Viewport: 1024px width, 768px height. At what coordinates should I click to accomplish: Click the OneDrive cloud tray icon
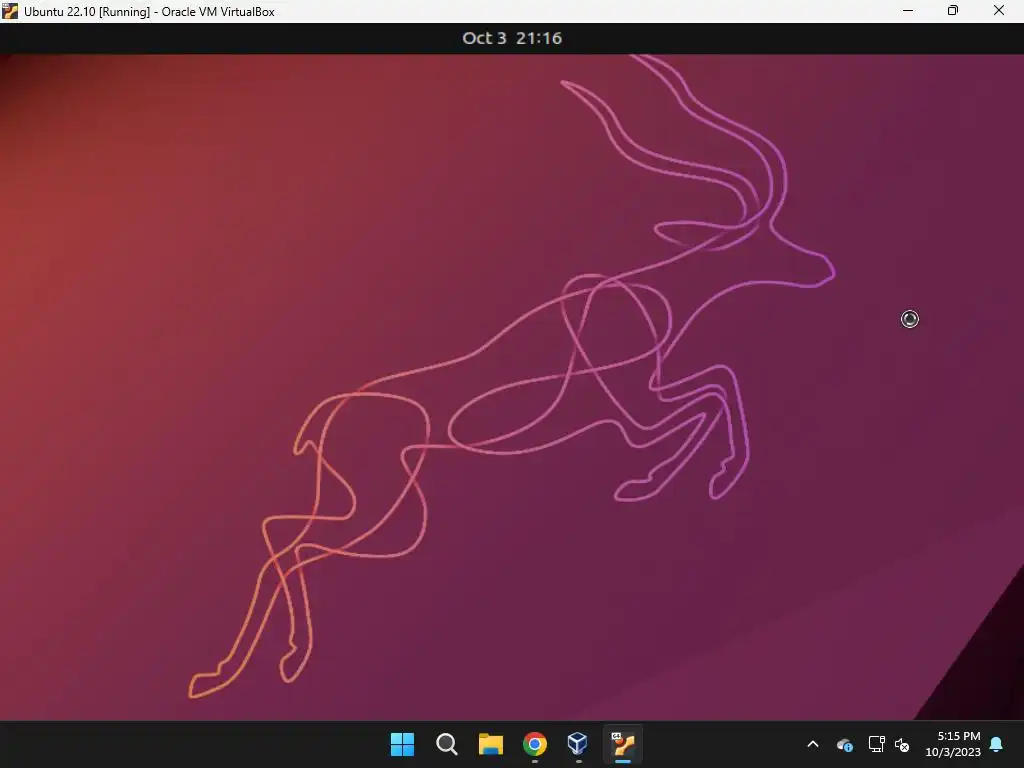844,744
